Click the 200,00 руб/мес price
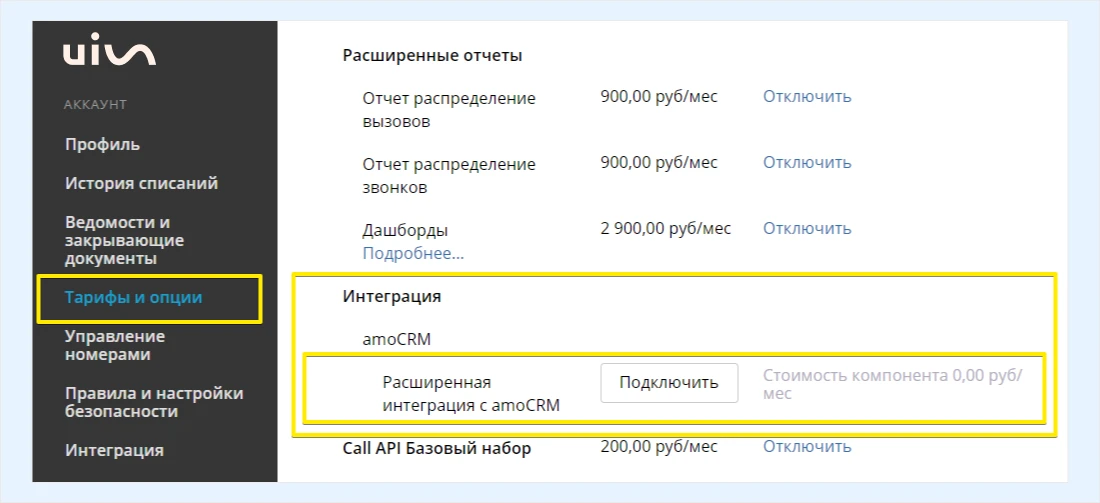The height and width of the screenshot is (503, 1100). point(659,446)
